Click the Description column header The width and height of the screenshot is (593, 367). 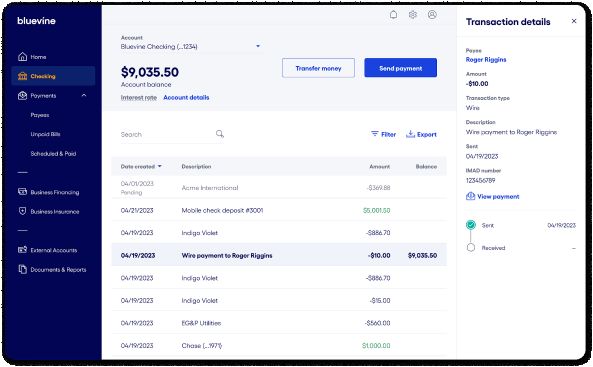pyautogui.click(x=196, y=166)
